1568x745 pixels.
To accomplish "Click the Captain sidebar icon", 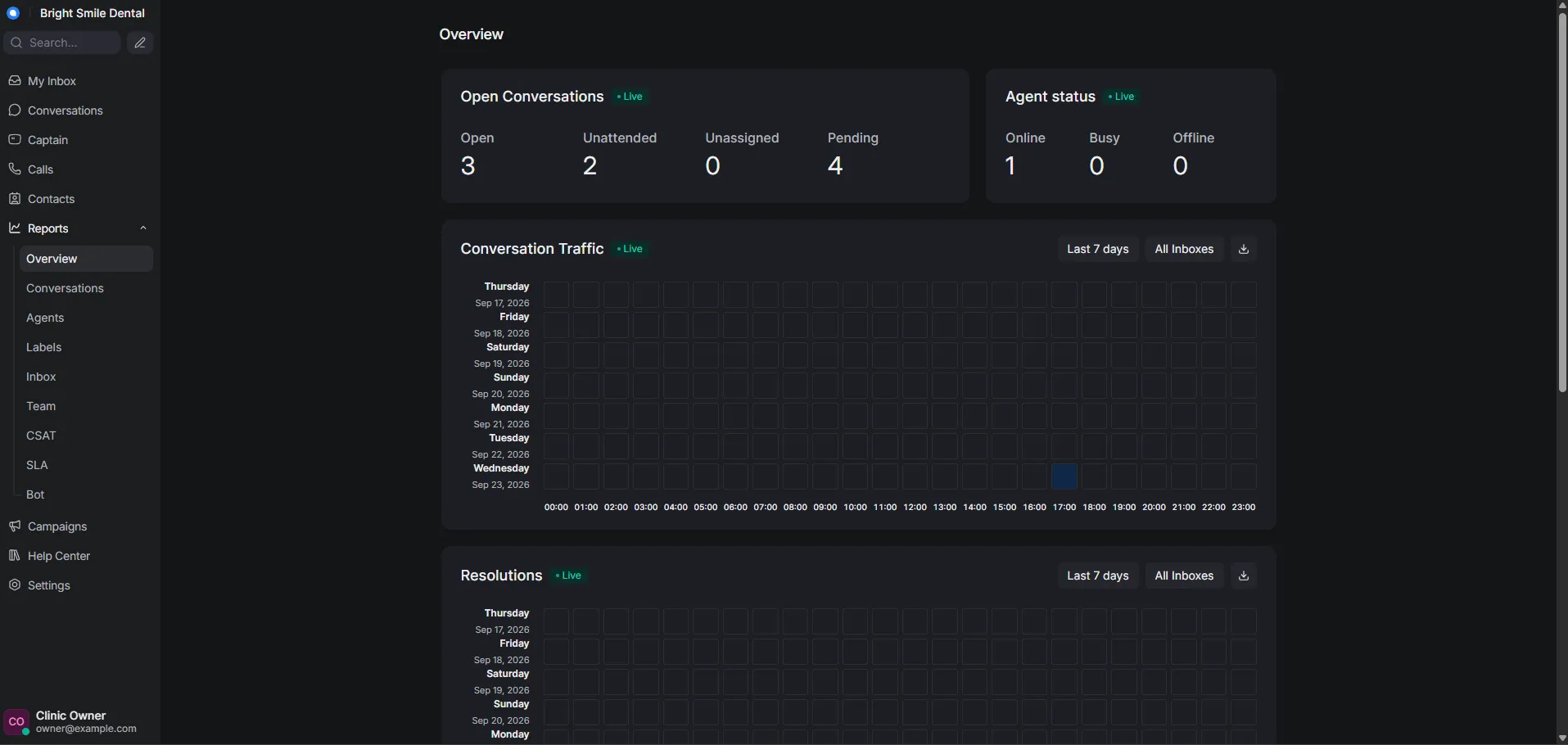I will (x=15, y=140).
